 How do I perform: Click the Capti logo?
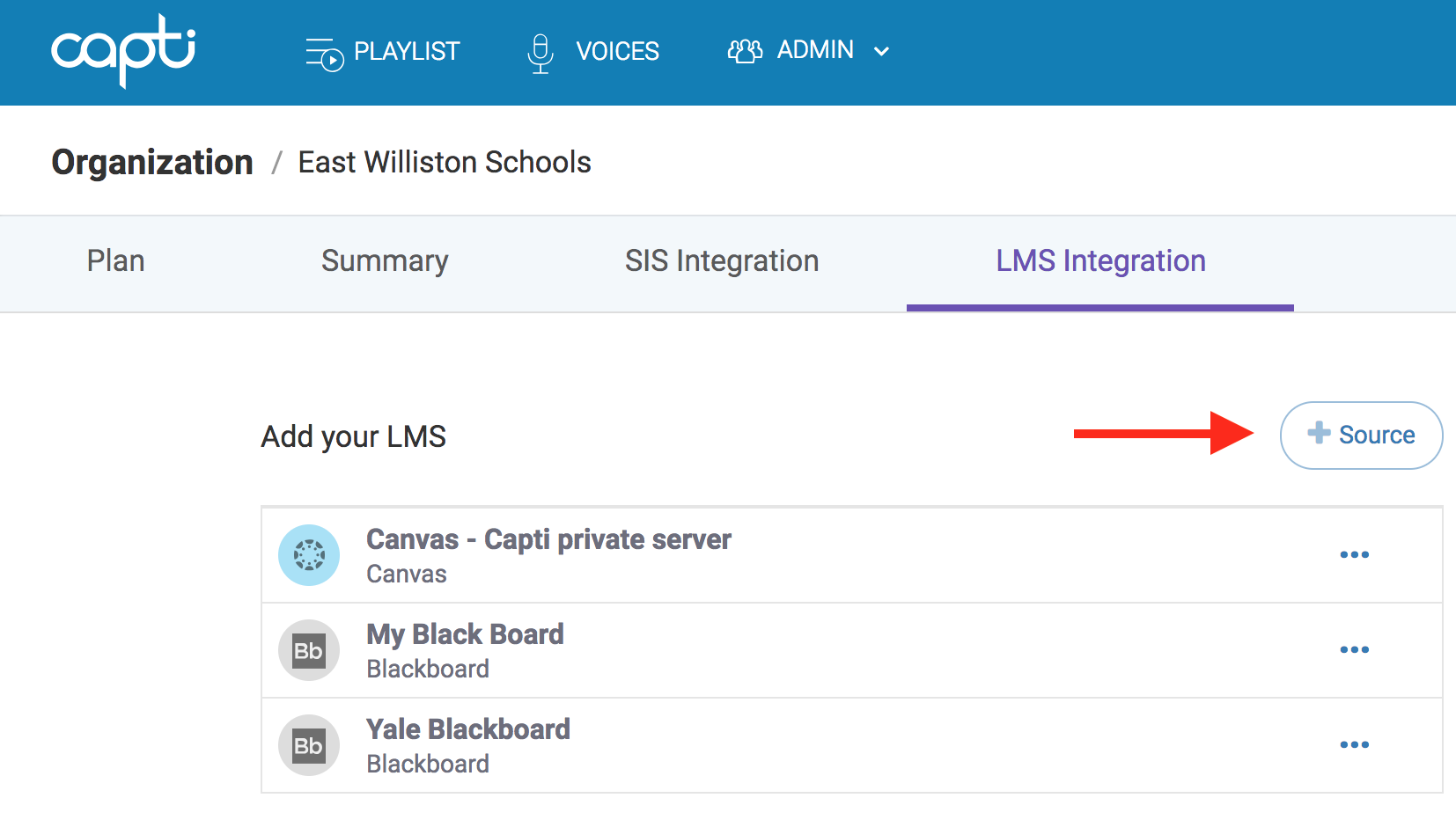(x=123, y=50)
